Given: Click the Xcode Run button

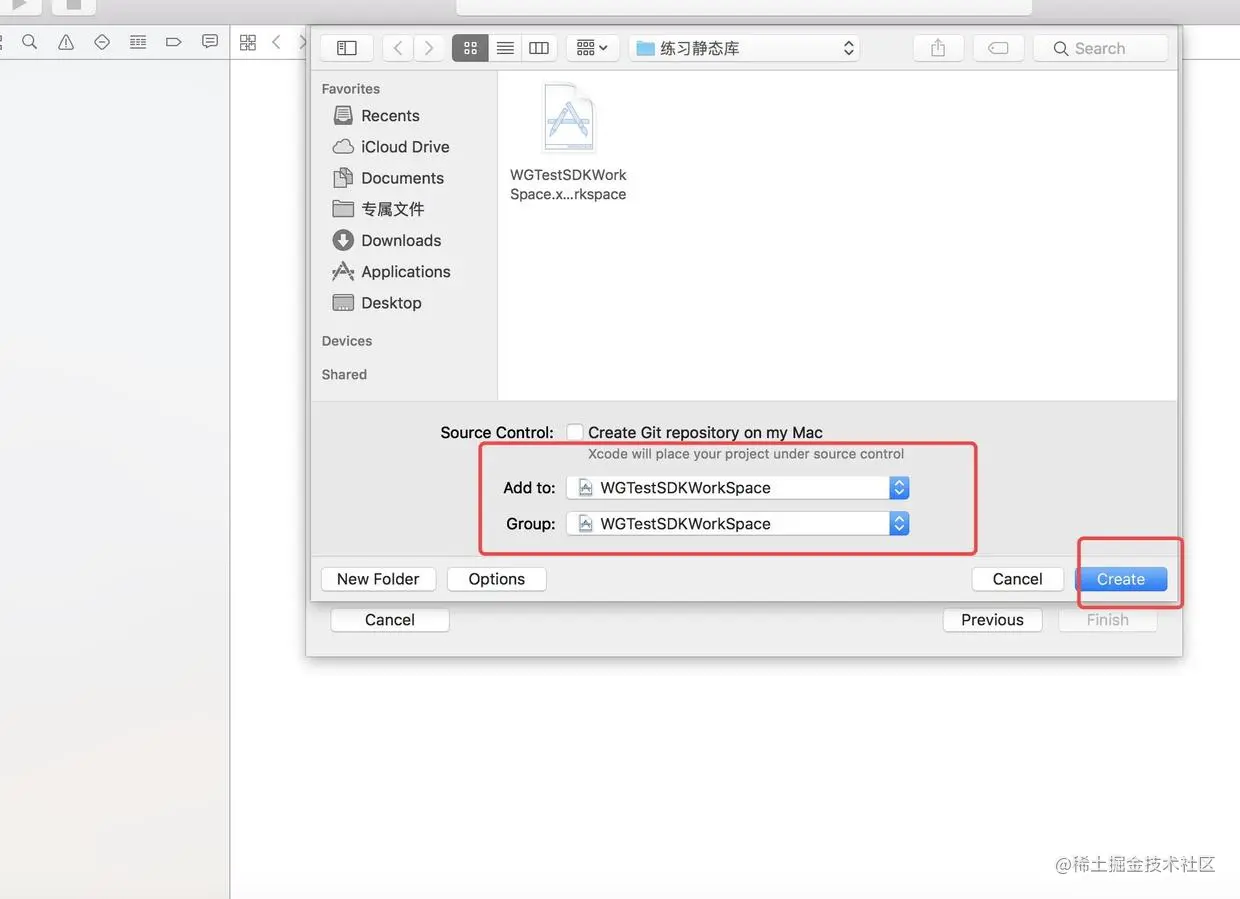Looking at the screenshot, I should click(19, 6).
